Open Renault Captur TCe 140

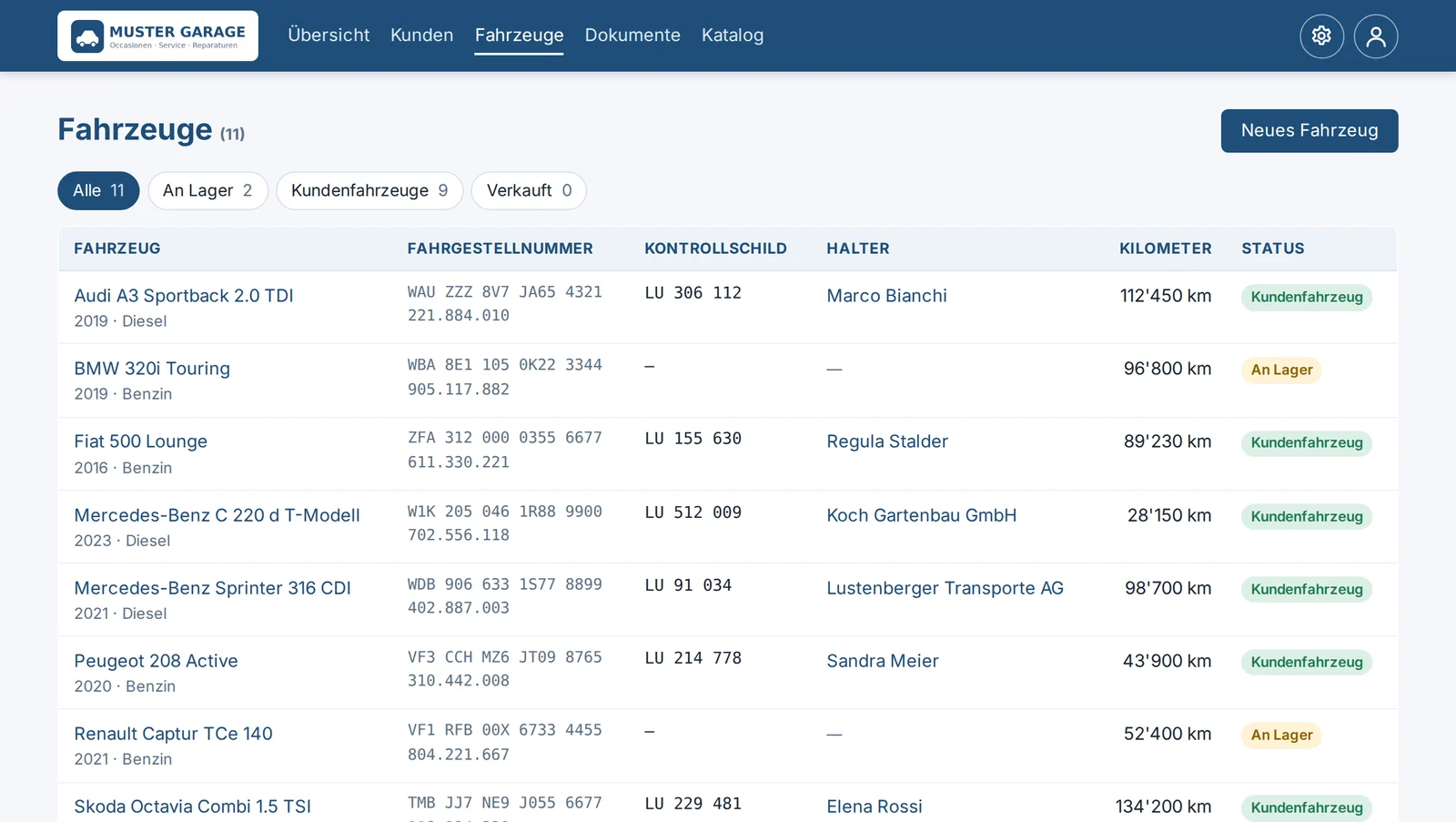point(174,734)
